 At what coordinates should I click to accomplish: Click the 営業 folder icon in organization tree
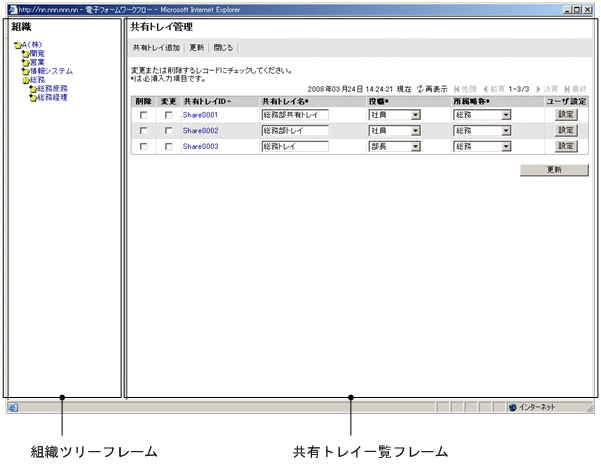coord(25,63)
